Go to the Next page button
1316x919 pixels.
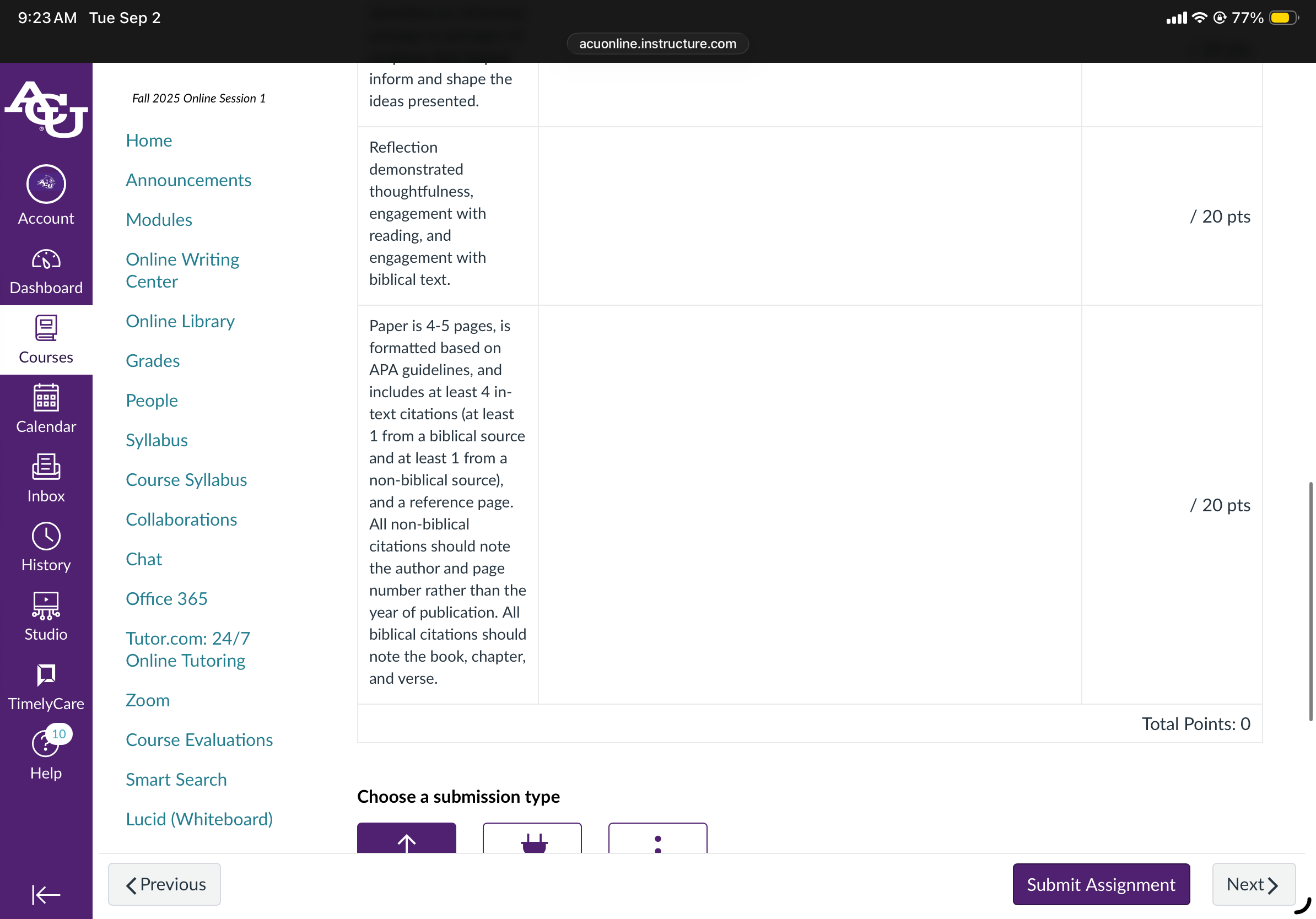[1254, 884]
